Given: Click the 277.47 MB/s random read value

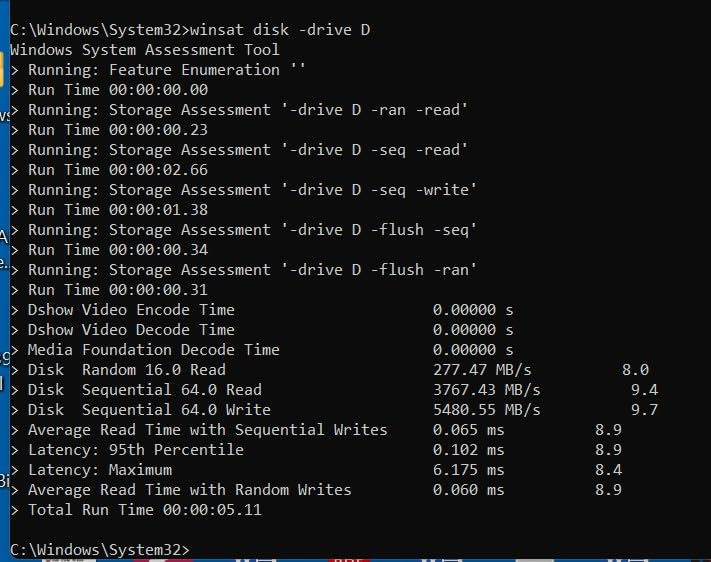Looking at the screenshot, I should point(482,370).
